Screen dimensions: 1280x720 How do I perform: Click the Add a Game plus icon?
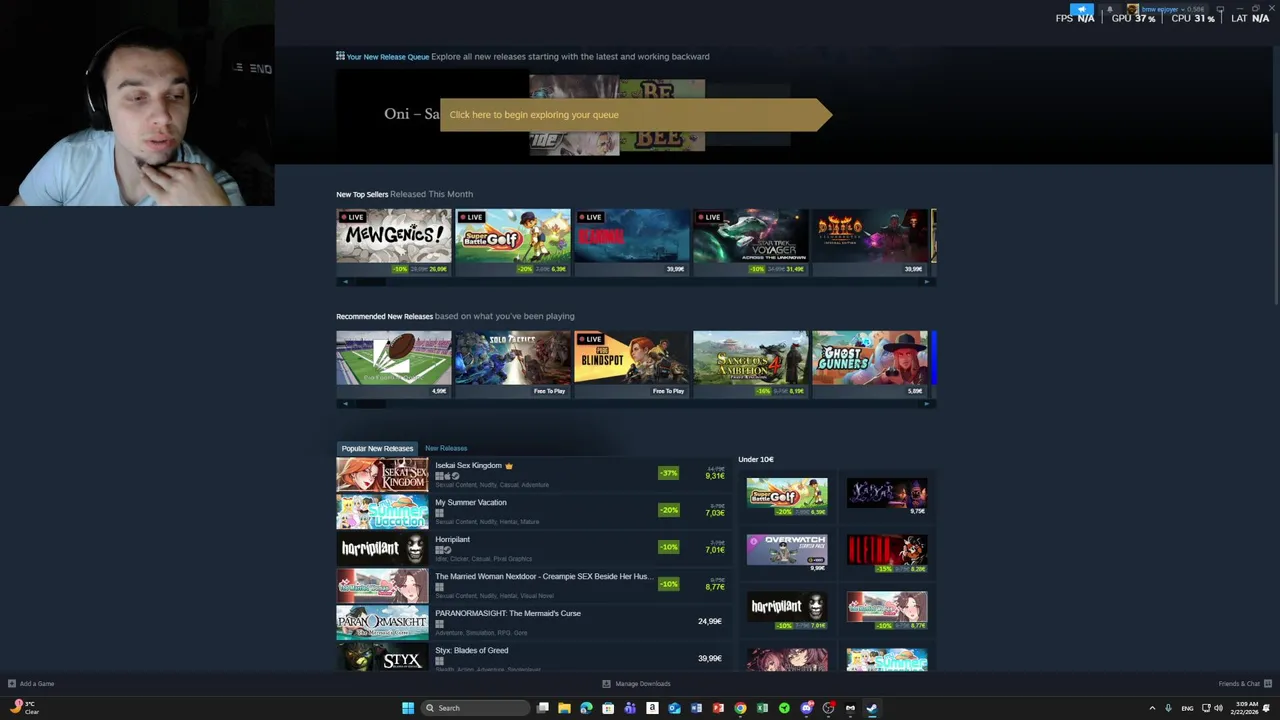[12, 684]
